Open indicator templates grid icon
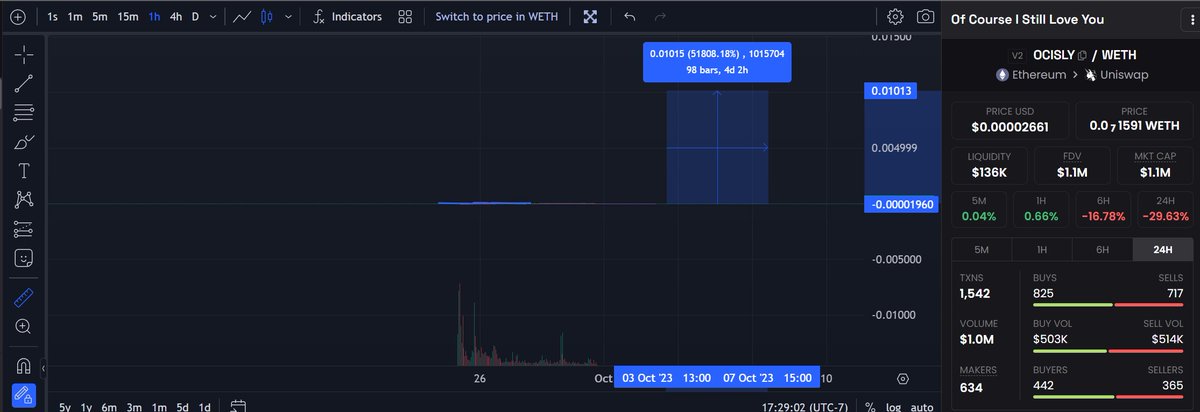 click(x=404, y=17)
